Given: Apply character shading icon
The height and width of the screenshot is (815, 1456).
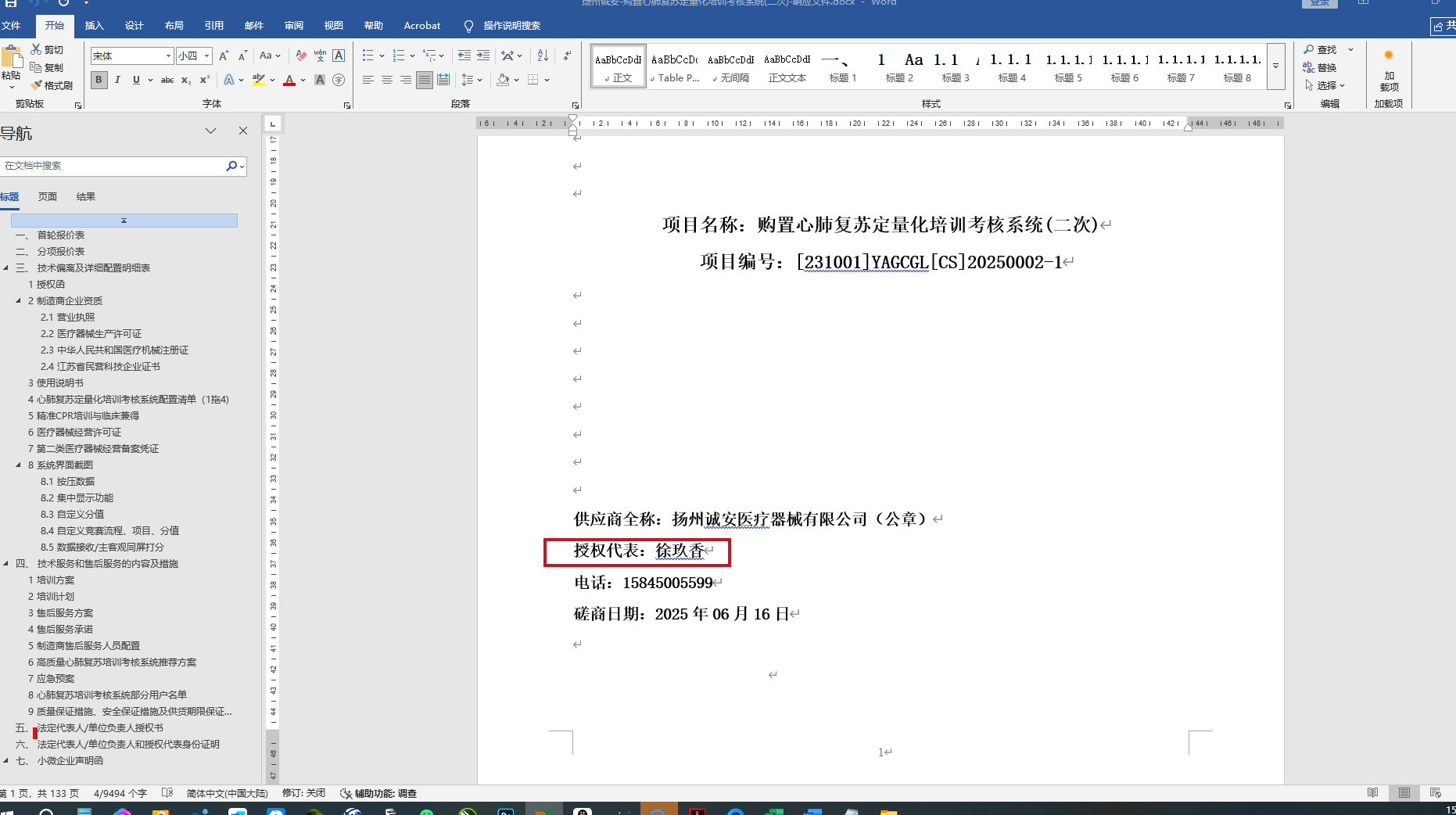Looking at the screenshot, I should pyautogui.click(x=320, y=80).
